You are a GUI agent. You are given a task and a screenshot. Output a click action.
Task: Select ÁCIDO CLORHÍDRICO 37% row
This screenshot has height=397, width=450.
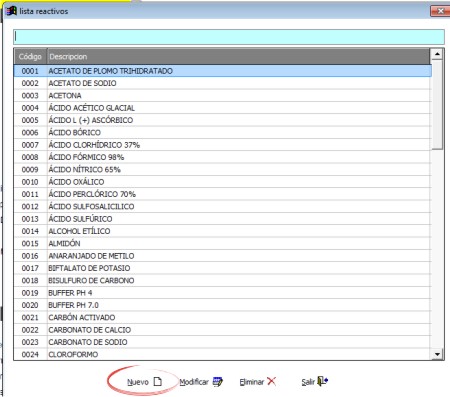point(222,145)
